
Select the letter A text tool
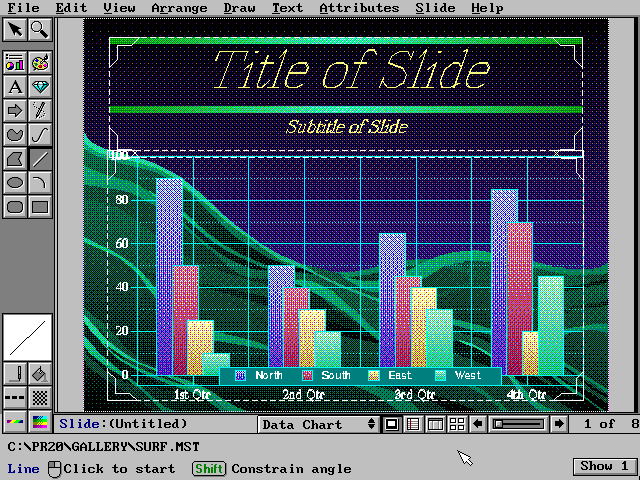tap(16, 87)
